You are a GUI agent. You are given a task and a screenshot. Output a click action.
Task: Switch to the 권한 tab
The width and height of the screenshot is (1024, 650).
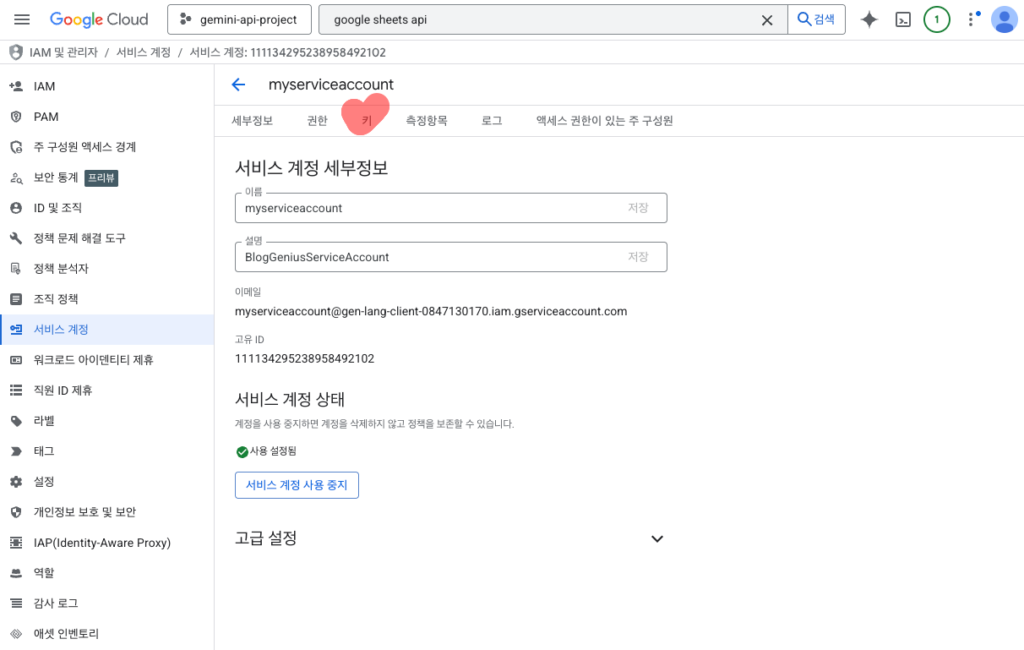click(317, 121)
